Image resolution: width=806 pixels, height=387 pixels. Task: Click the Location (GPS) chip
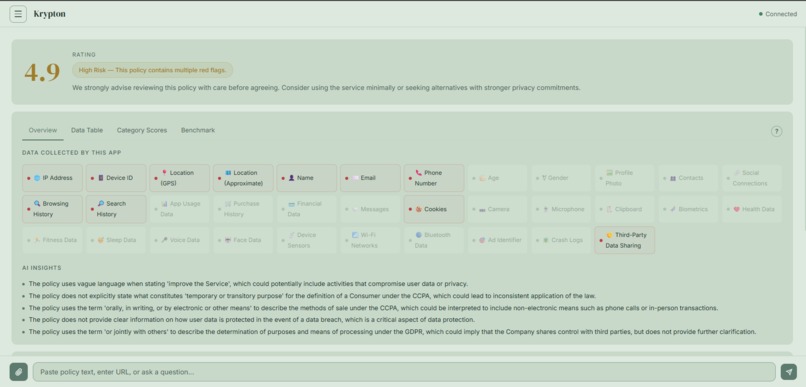click(x=179, y=178)
